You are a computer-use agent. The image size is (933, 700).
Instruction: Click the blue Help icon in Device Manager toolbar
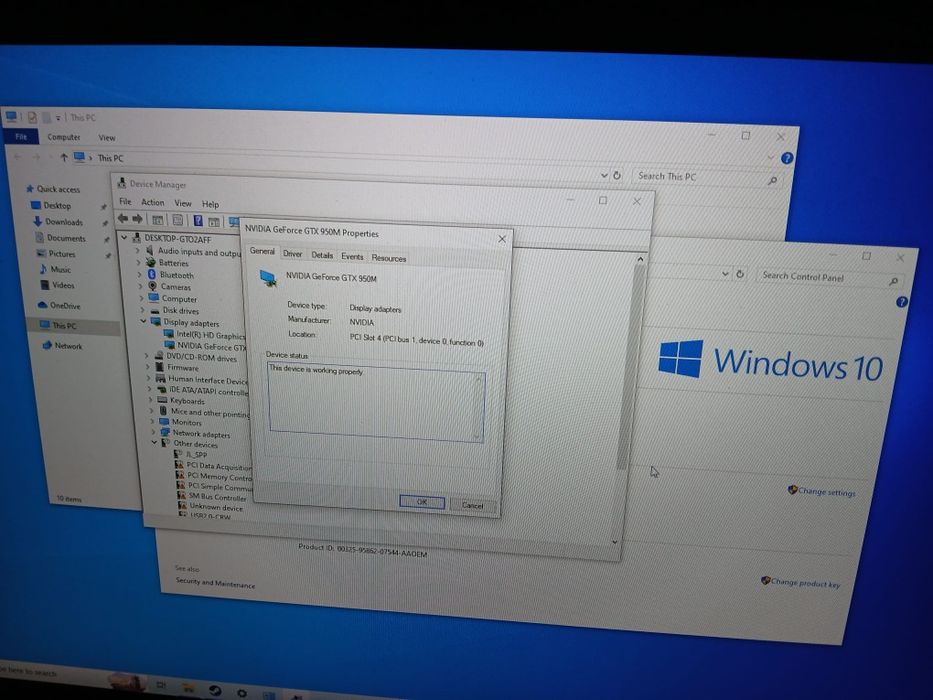pyautogui.click(x=198, y=221)
